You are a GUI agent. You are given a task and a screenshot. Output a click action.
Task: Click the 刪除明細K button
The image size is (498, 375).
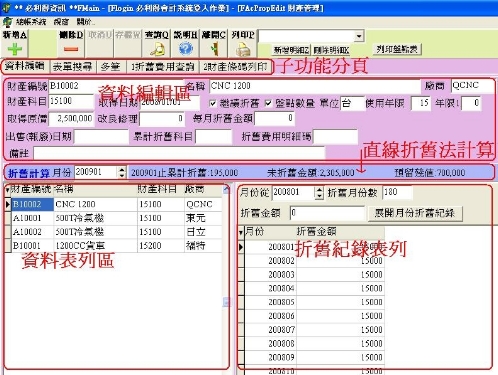[331, 50]
